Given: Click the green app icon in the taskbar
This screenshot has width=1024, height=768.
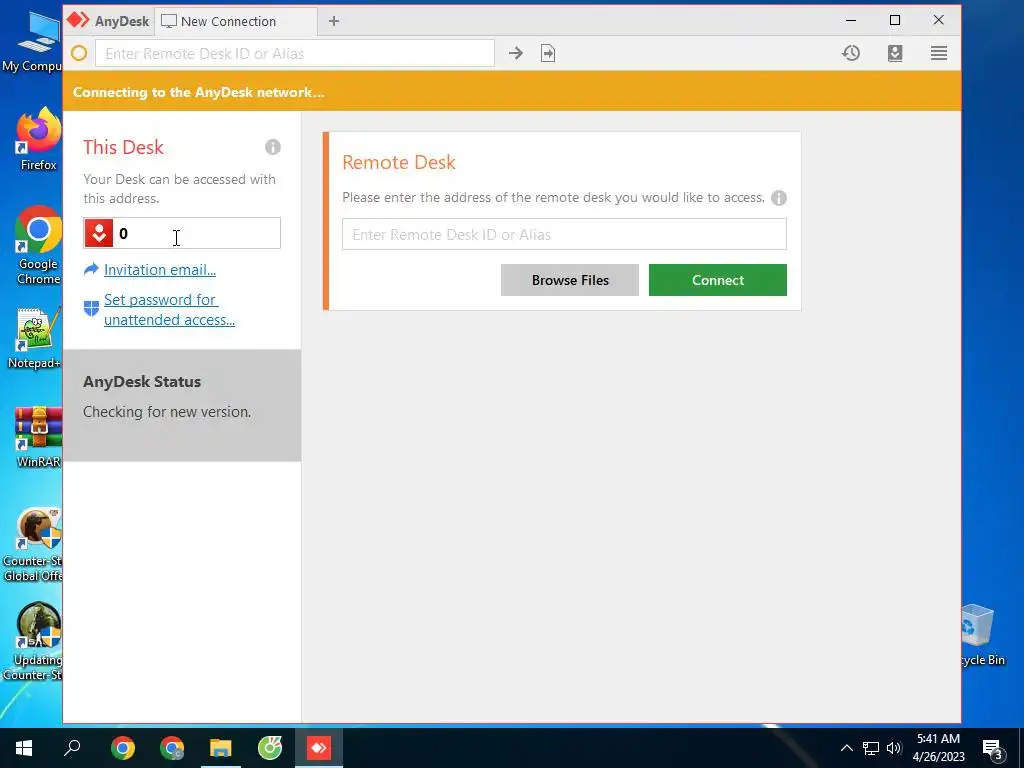Looking at the screenshot, I should point(270,748).
